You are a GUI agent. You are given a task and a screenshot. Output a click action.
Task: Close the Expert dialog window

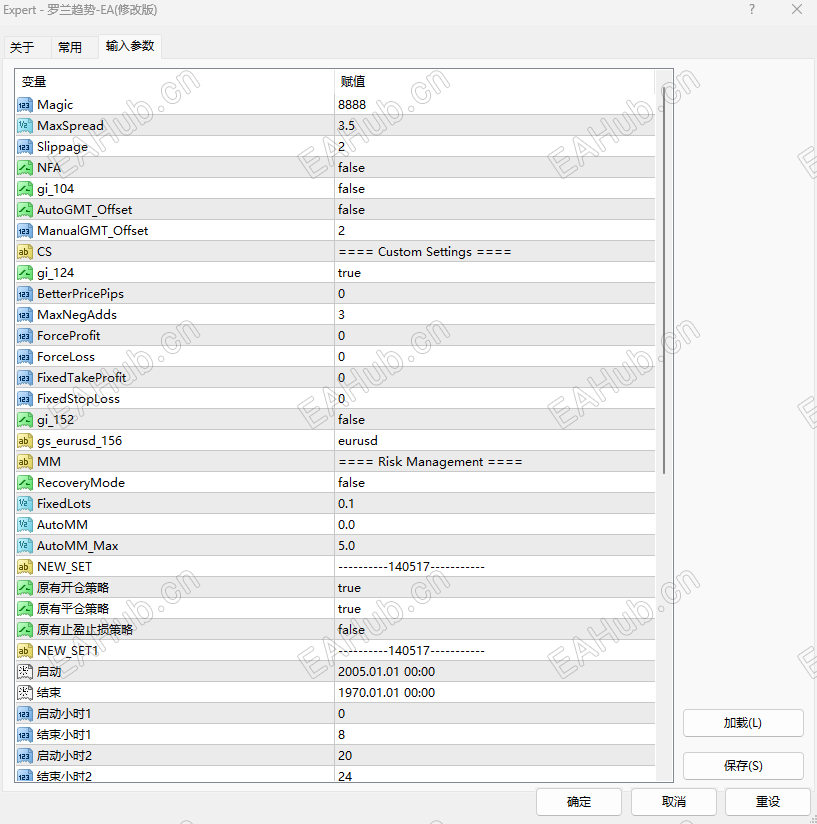[797, 9]
